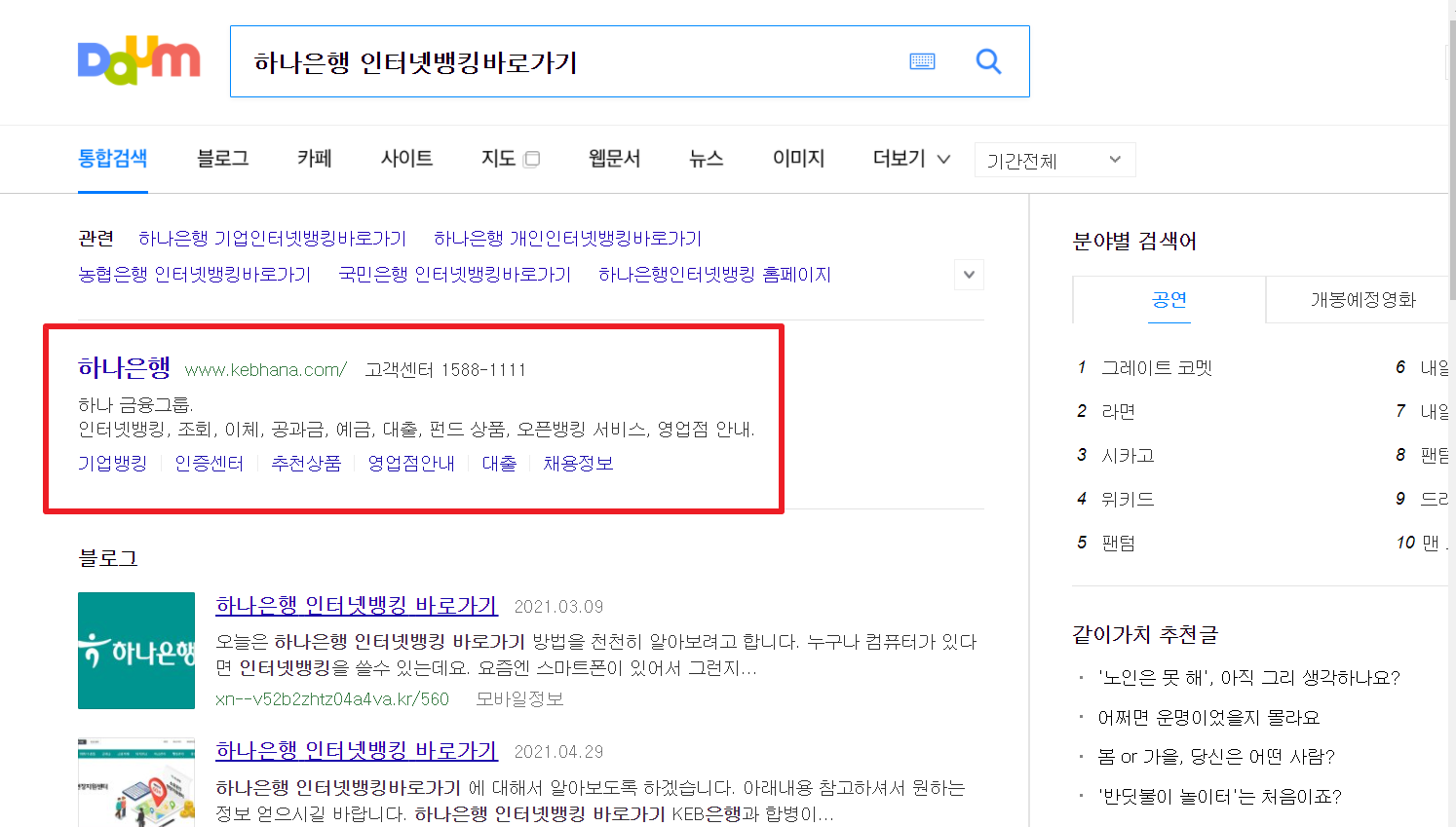1456x827 pixels.
Task: Open the 2021.03.09 blog post title
Action: pos(357,606)
